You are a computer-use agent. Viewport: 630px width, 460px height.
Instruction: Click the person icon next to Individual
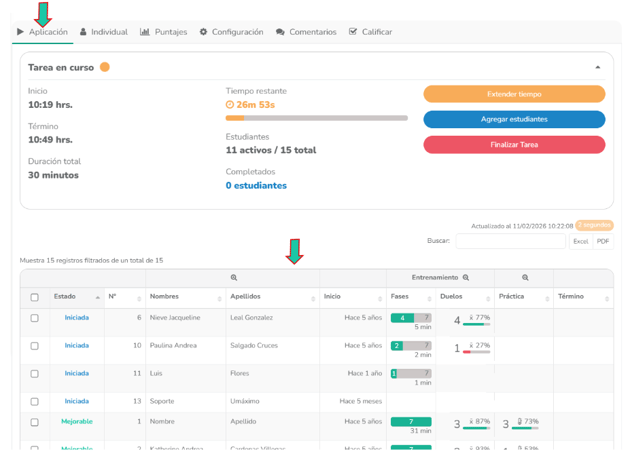(83, 32)
